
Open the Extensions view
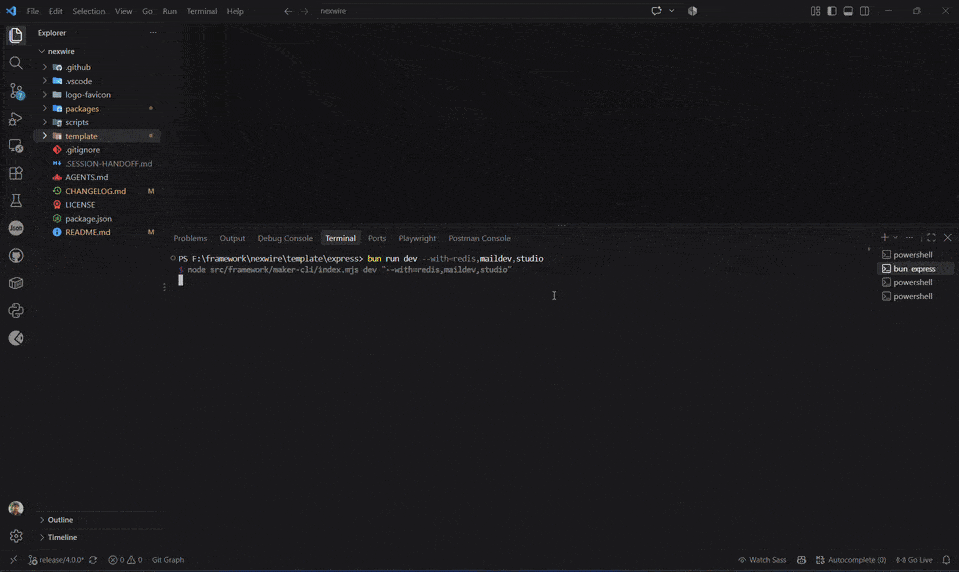tap(16, 173)
